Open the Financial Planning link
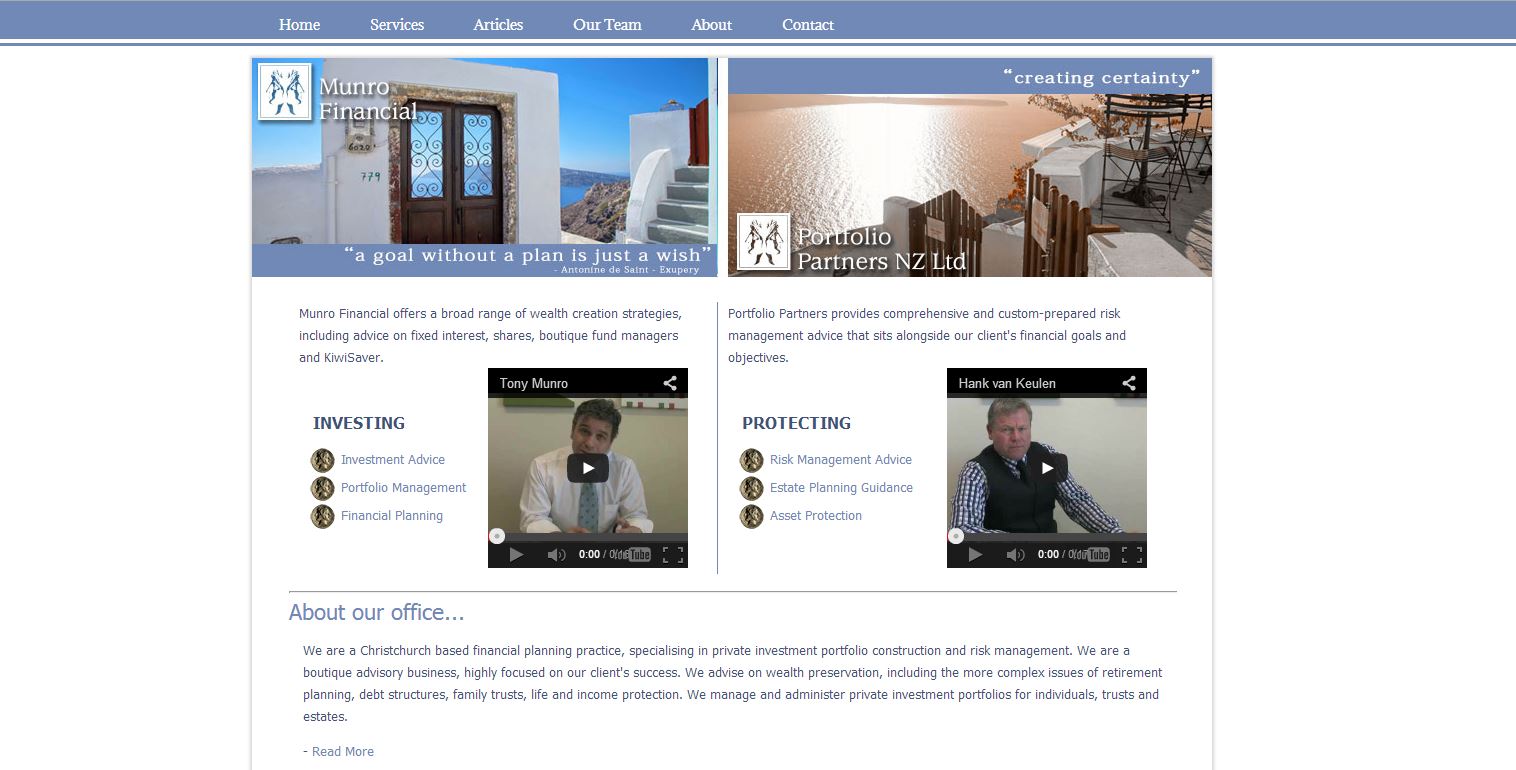 click(x=392, y=516)
